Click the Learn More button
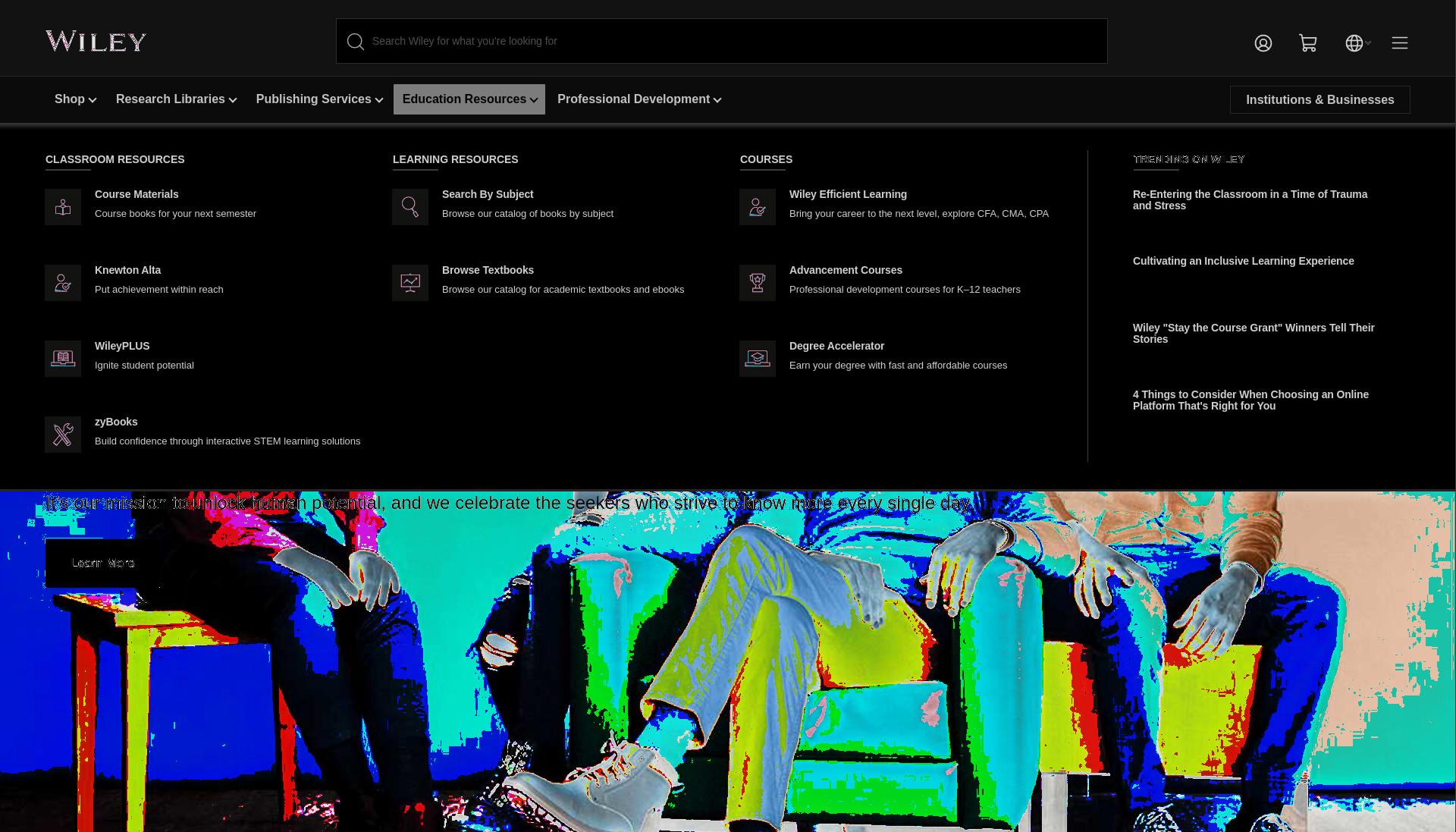The image size is (1456, 832). tap(103, 563)
